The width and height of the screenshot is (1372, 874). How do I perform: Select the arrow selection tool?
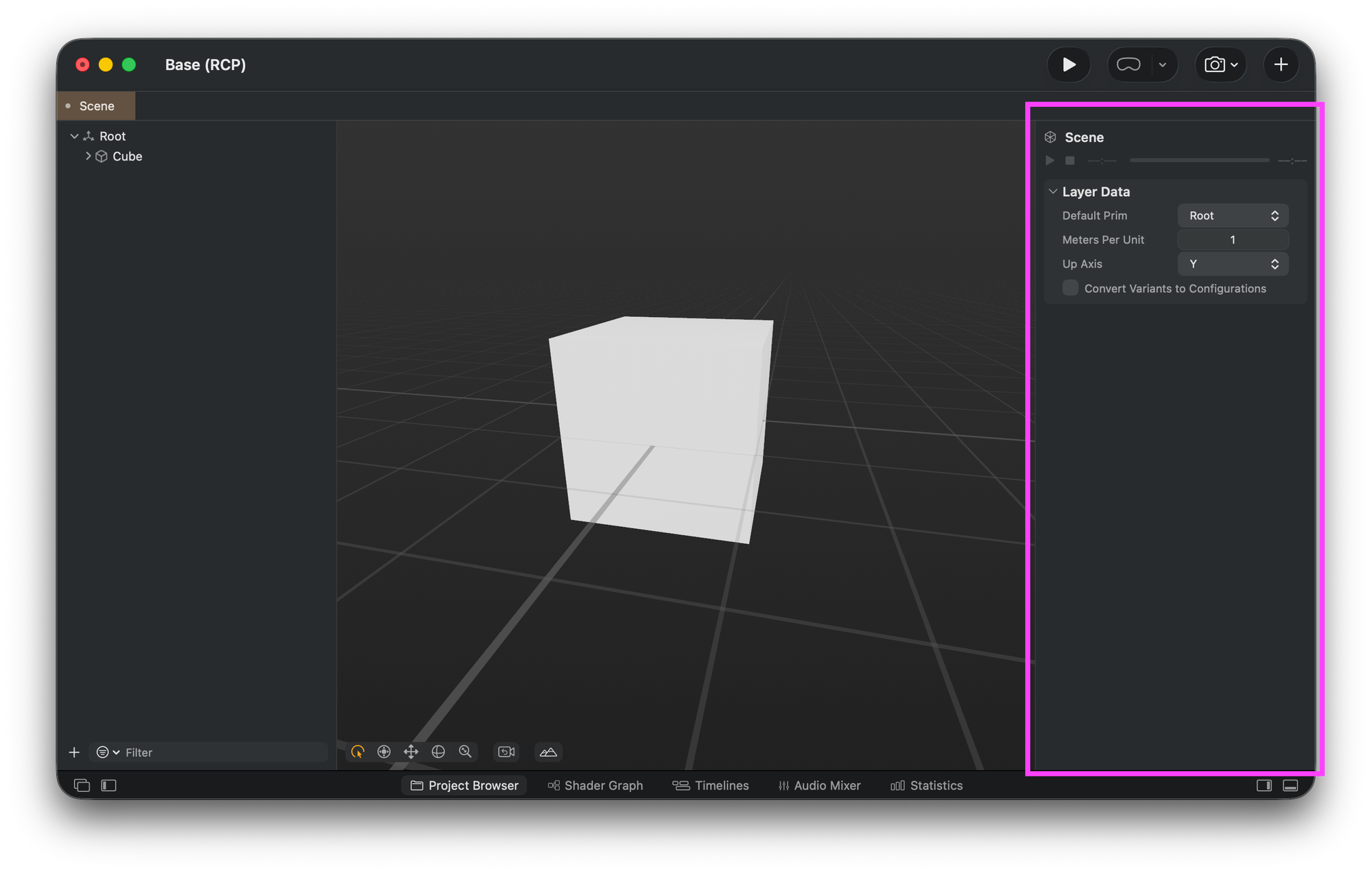click(357, 752)
